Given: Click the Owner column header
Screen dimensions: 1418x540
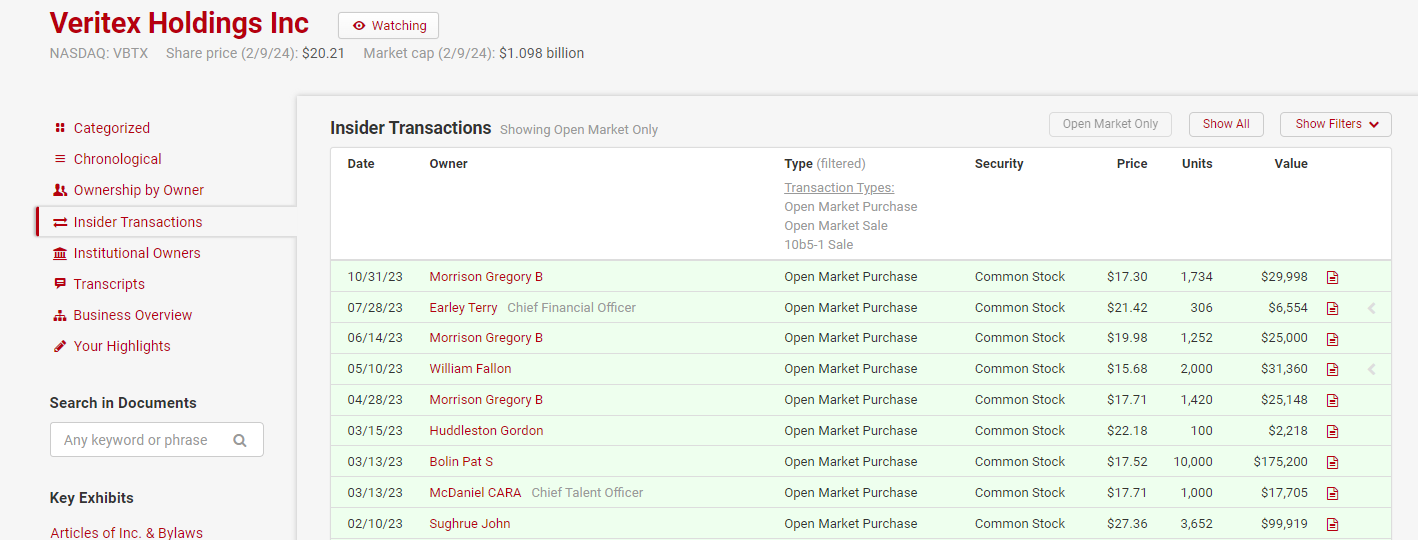Looking at the screenshot, I should tap(448, 164).
